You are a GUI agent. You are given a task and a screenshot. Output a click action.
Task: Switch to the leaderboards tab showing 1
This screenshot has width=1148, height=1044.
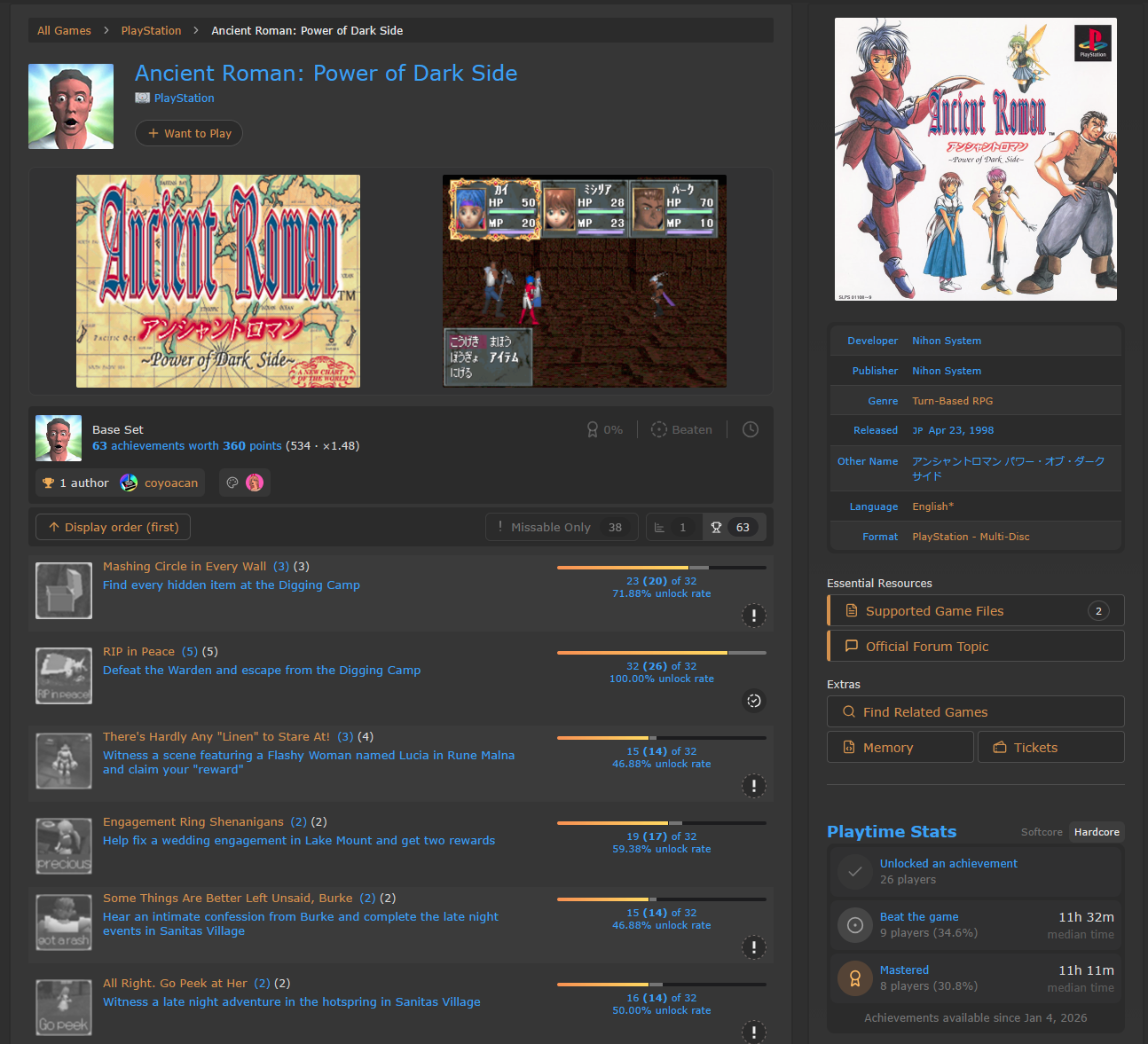click(x=674, y=527)
